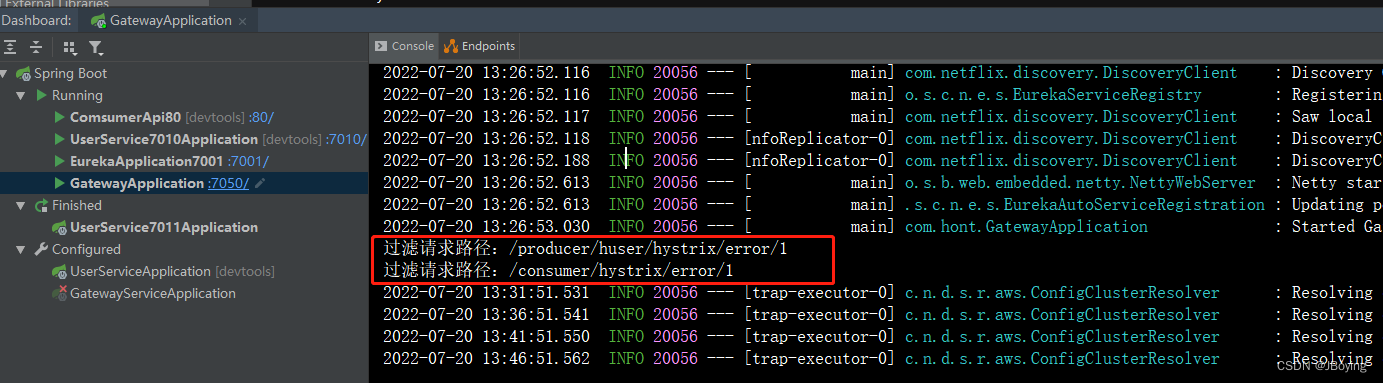This screenshot has height=383, width=1383.
Task: Click the log line /consumer/hystrix/error/1
Action: [x=558, y=270]
